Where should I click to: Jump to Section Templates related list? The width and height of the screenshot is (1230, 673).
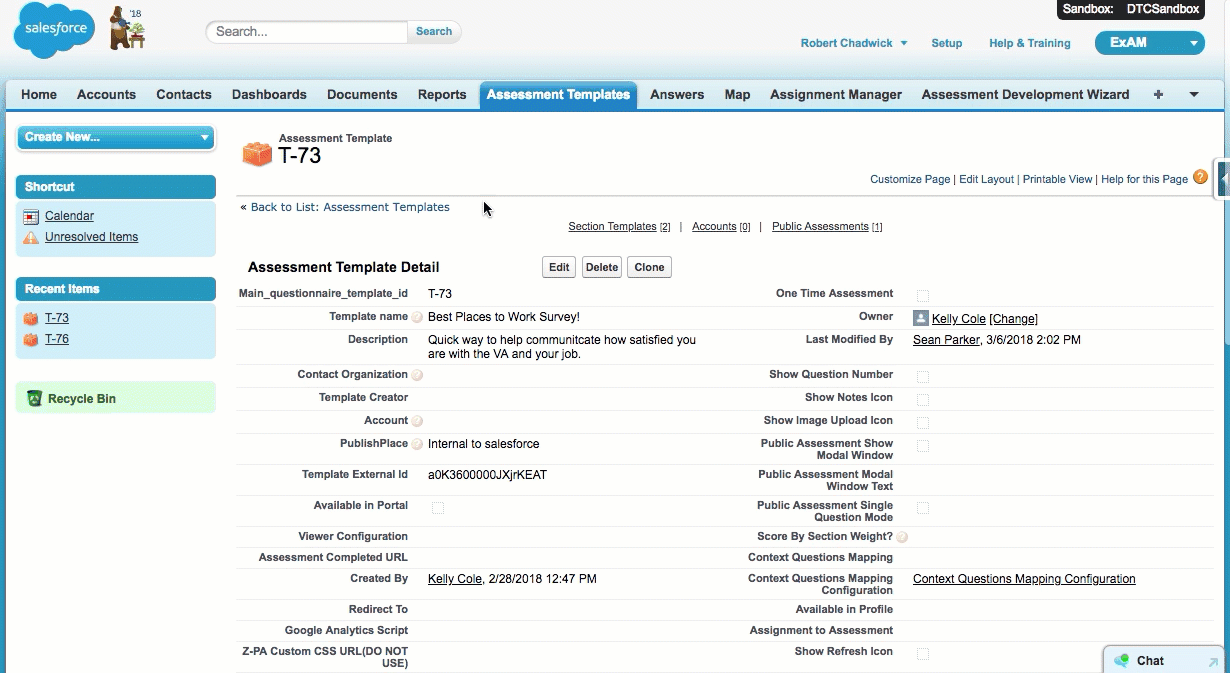(x=612, y=227)
